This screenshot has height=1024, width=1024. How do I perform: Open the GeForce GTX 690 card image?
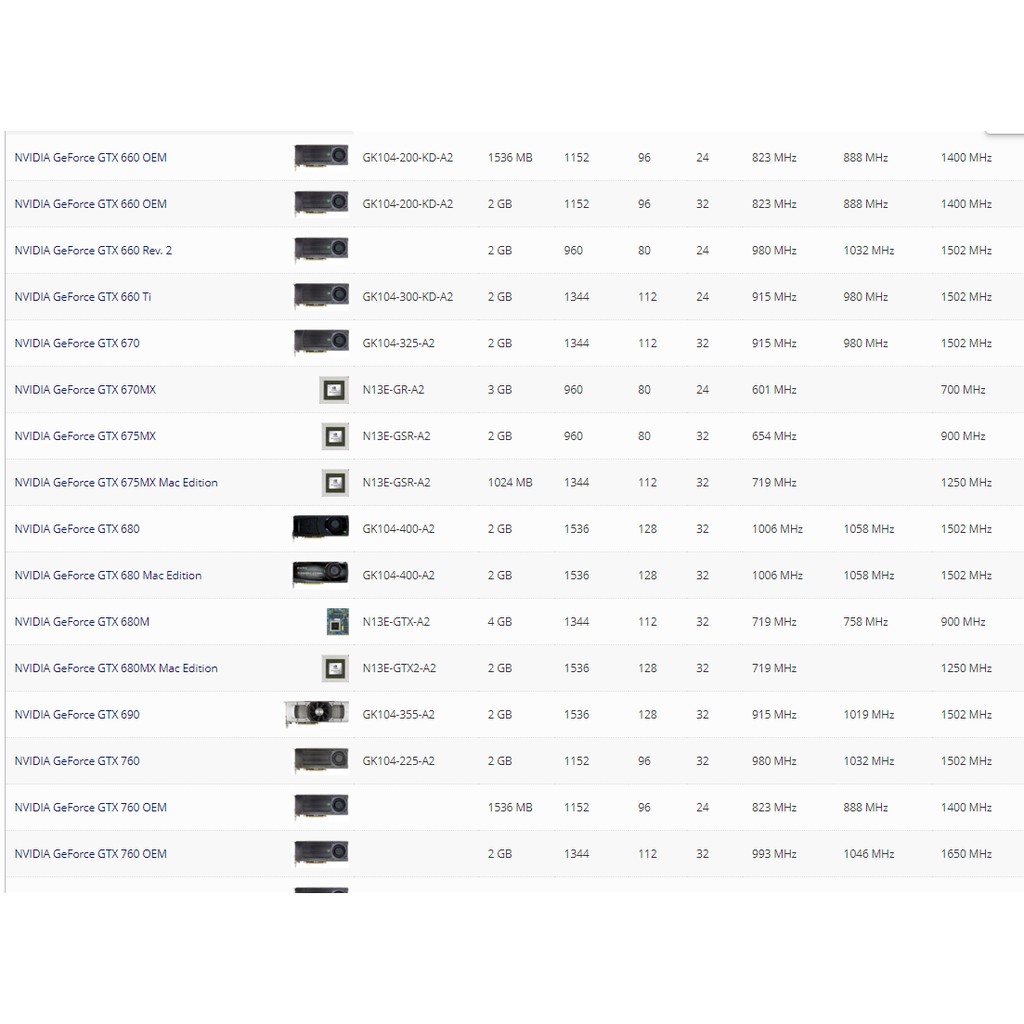[317, 714]
